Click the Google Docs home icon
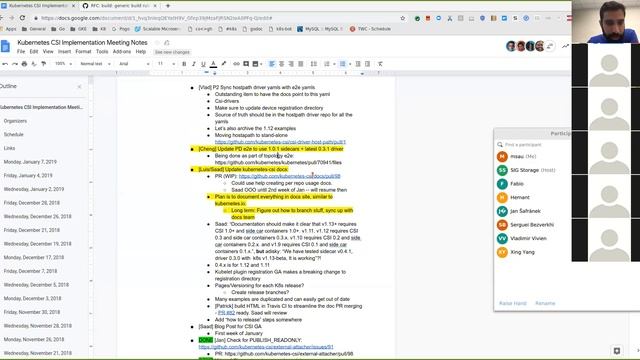The image size is (640, 360). 6,46
